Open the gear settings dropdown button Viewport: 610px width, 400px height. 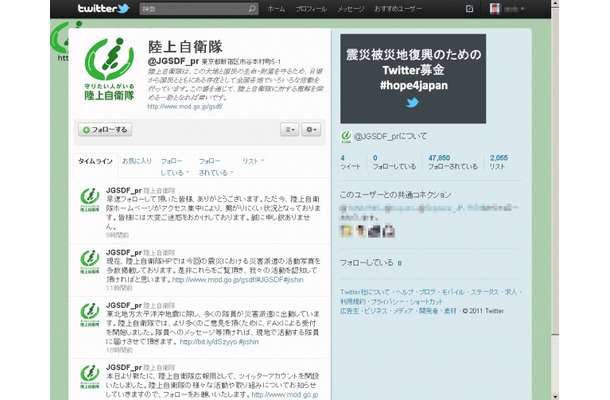(x=311, y=130)
